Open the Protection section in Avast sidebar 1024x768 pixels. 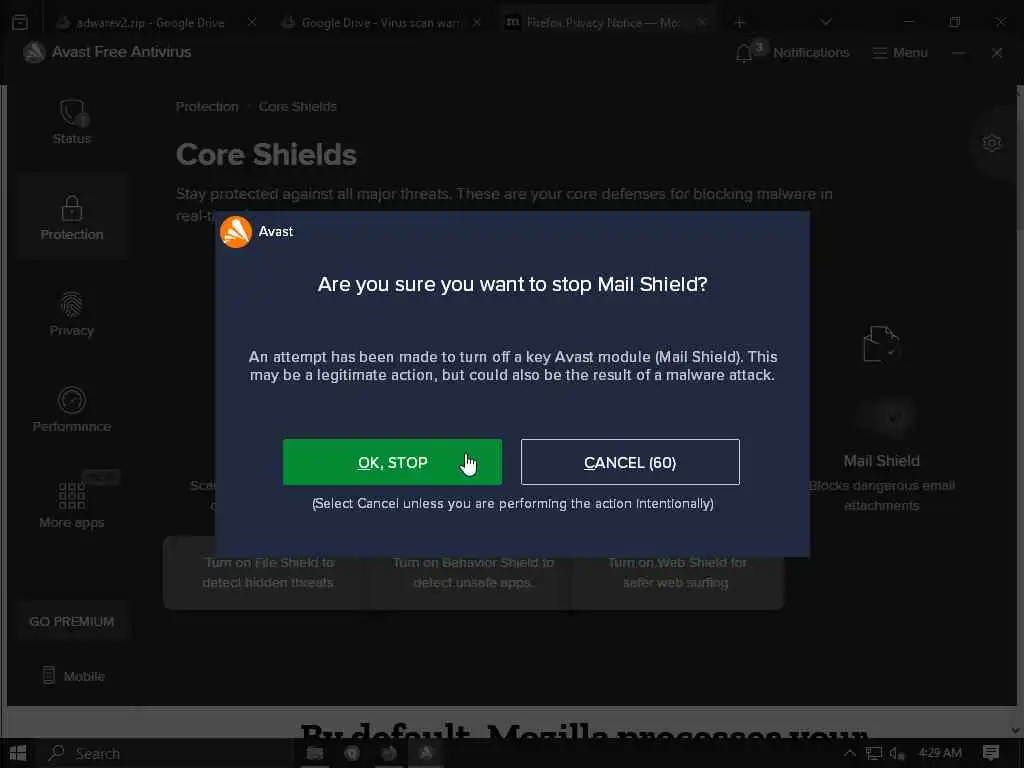point(72,217)
